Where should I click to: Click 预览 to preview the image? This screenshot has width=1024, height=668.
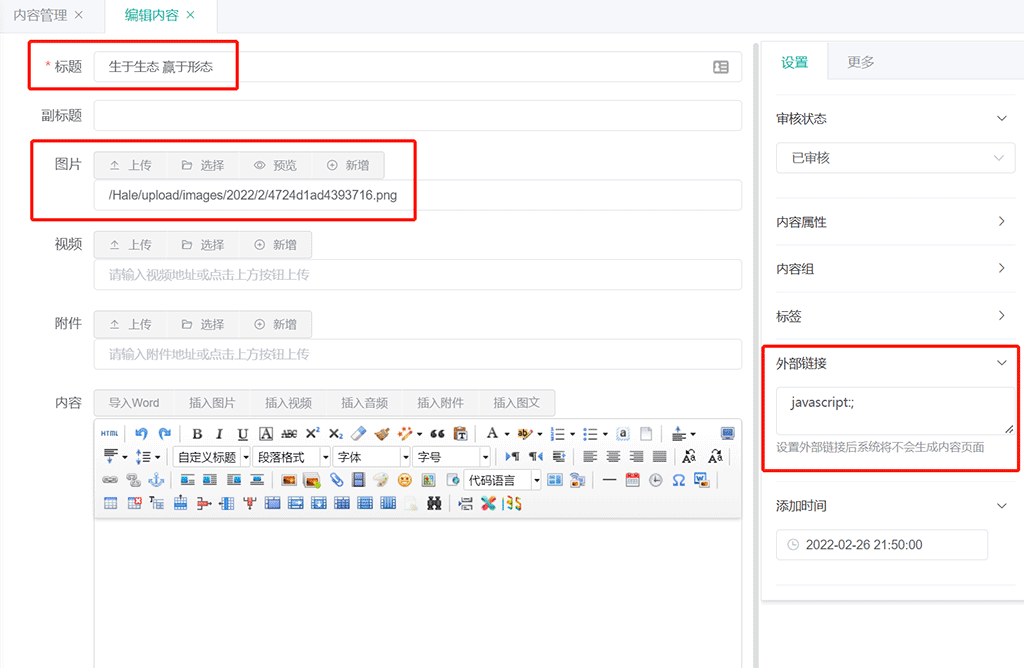[x=276, y=165]
